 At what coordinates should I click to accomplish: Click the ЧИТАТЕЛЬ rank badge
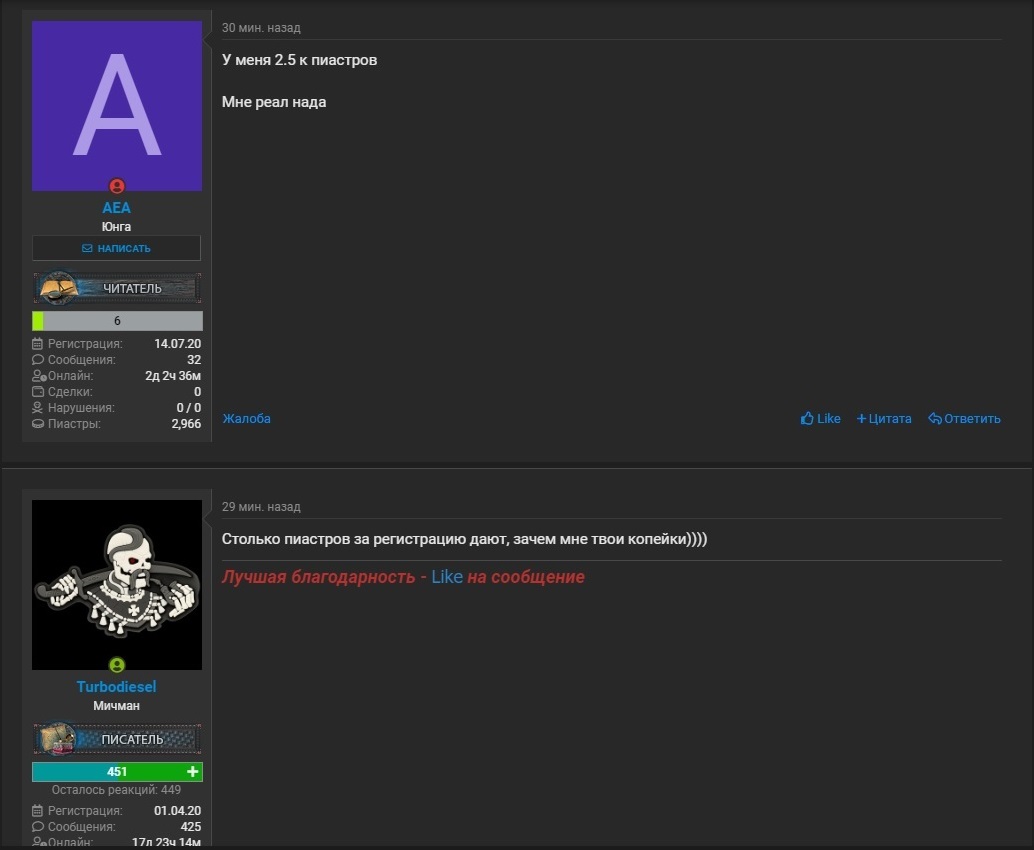coord(117,288)
